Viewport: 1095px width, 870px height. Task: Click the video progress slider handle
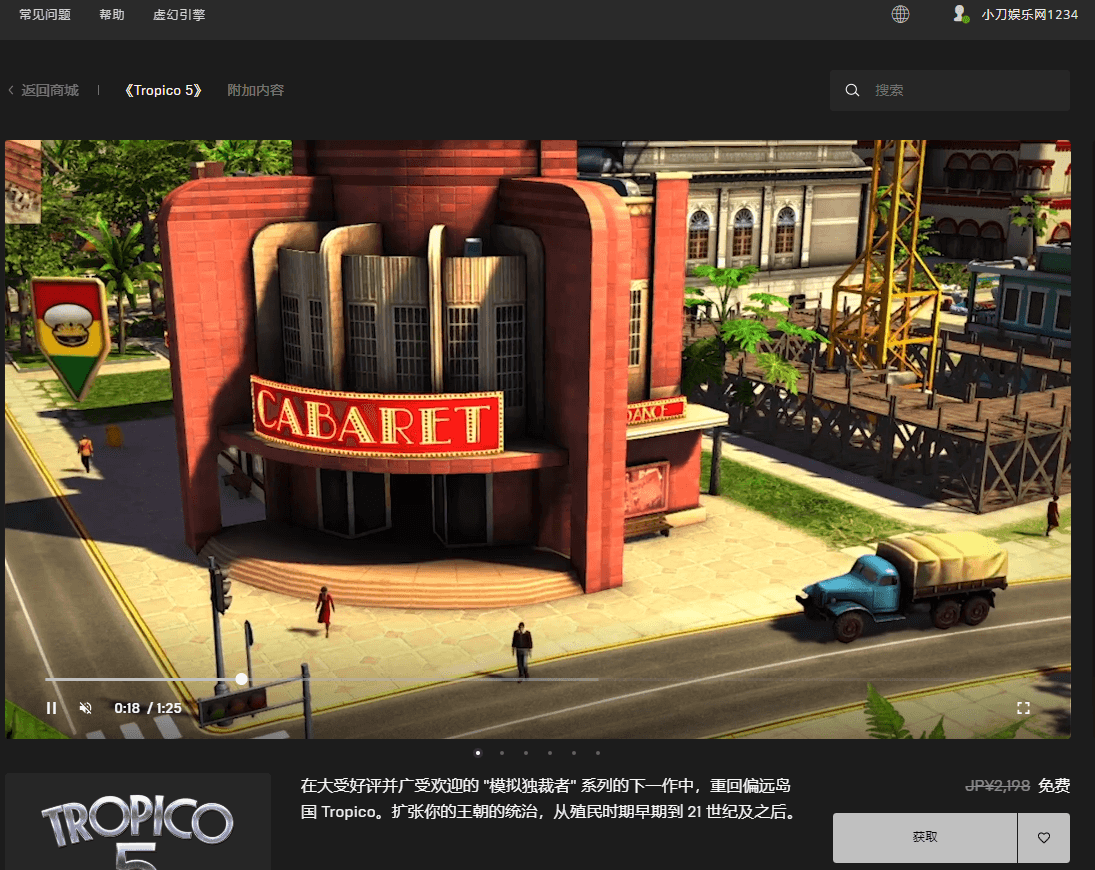pyautogui.click(x=241, y=679)
